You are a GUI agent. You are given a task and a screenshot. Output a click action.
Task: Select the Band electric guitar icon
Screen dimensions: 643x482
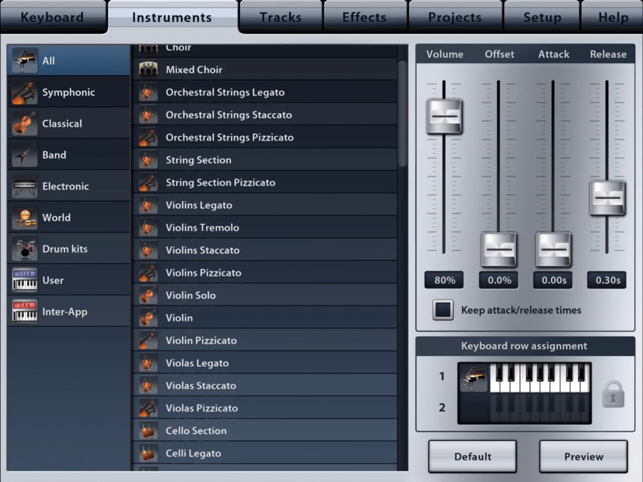pyautogui.click(x=25, y=155)
